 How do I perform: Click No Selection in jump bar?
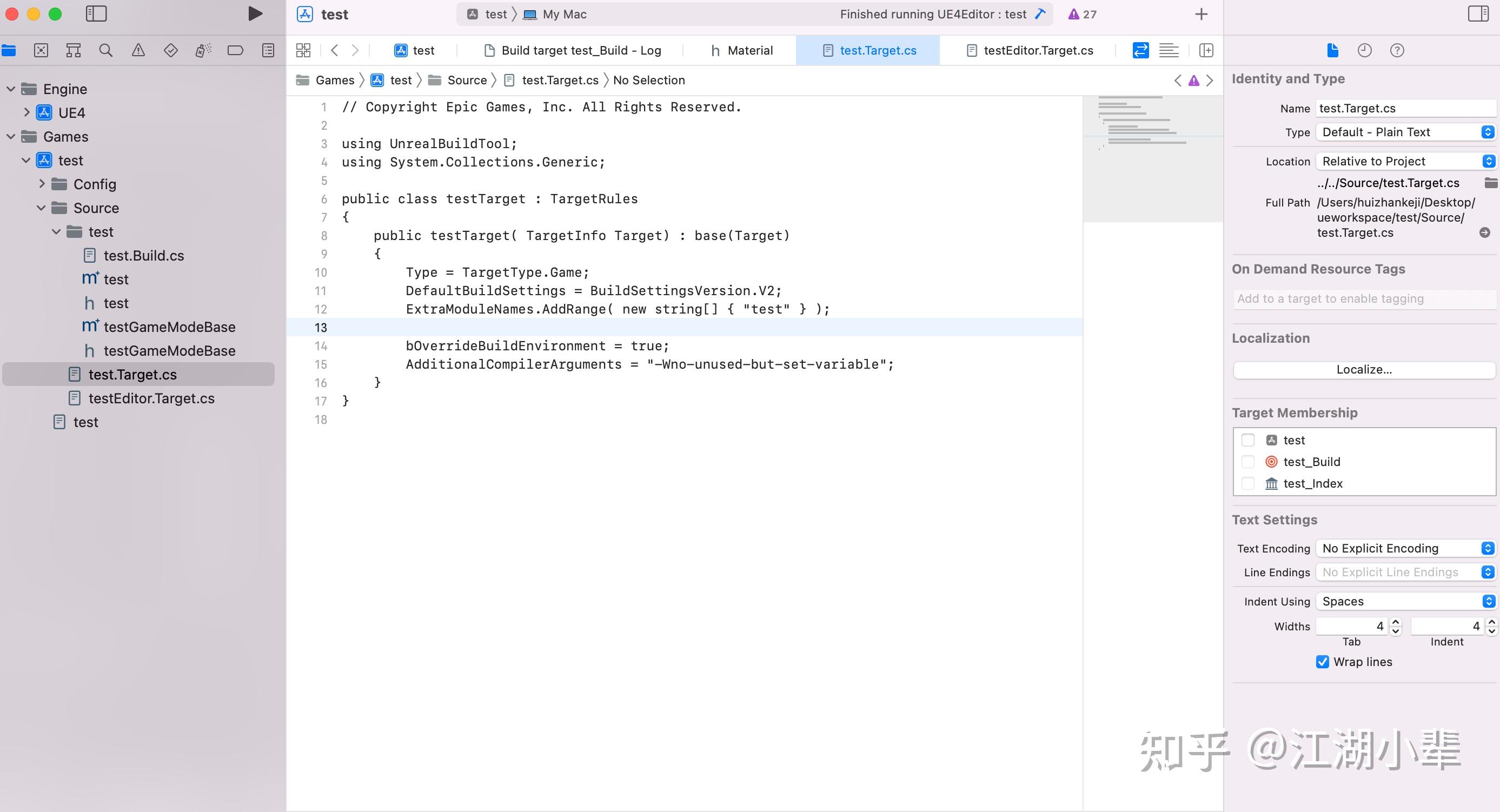[649, 81]
